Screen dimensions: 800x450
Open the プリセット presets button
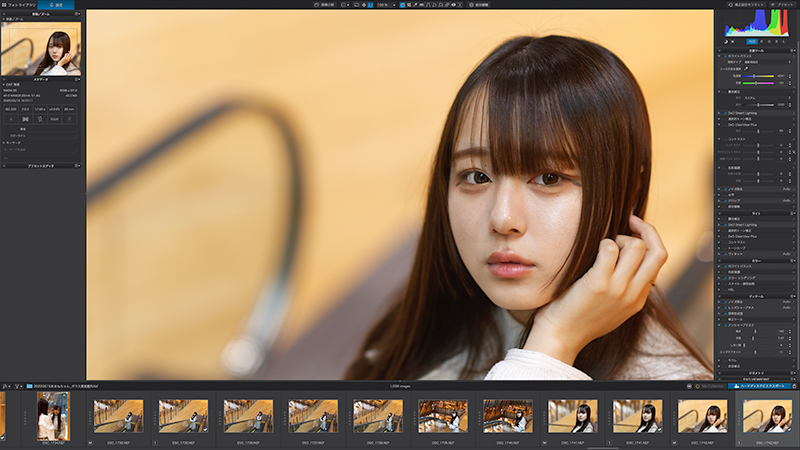point(783,5)
